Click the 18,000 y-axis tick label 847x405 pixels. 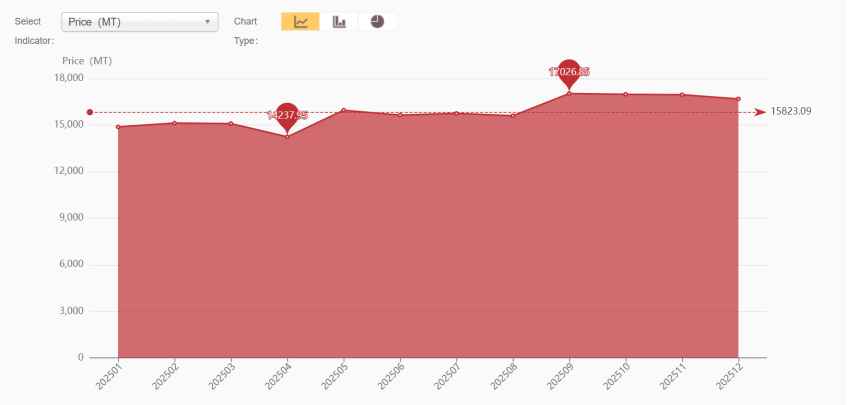point(69,78)
